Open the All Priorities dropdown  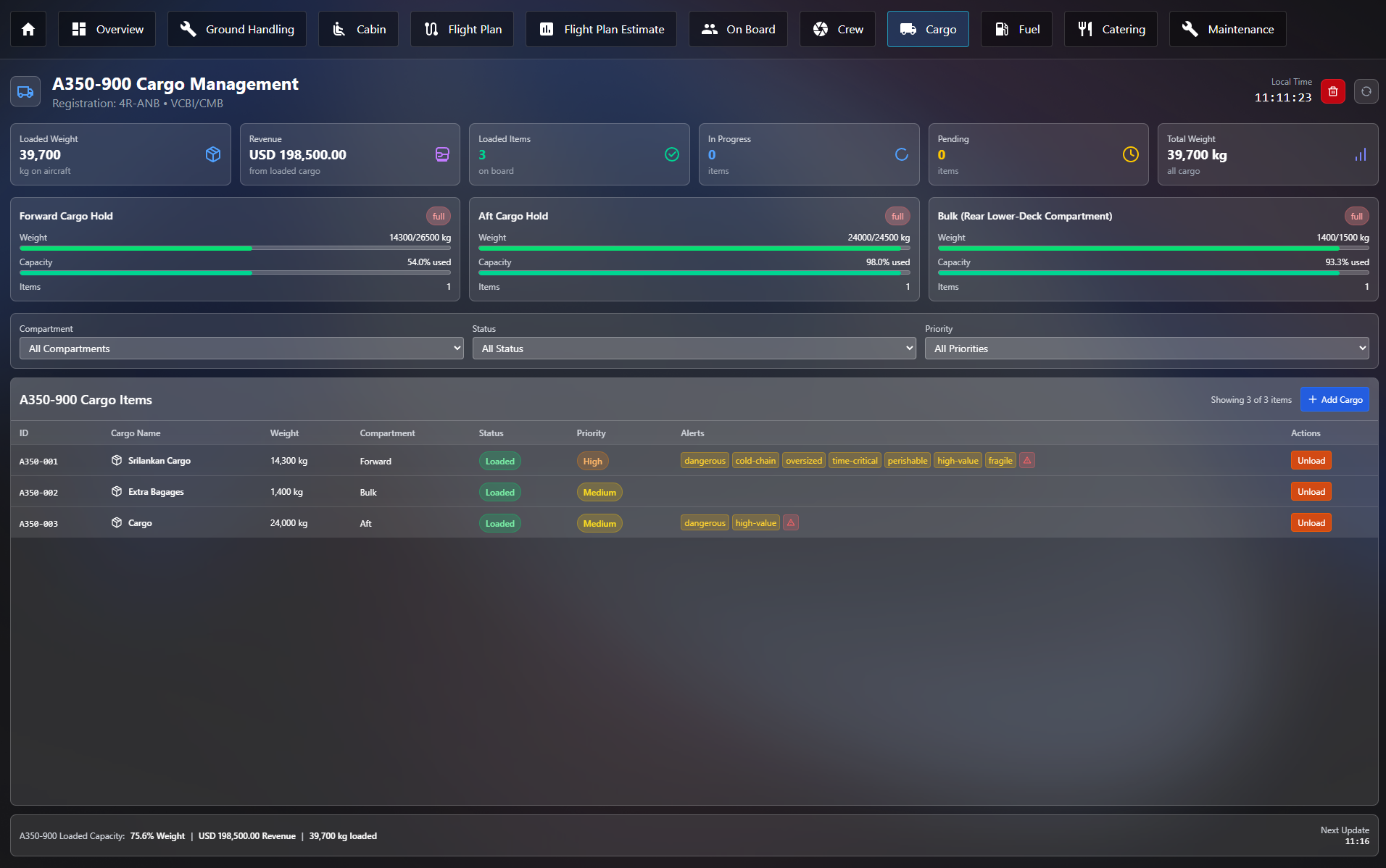pos(1146,349)
